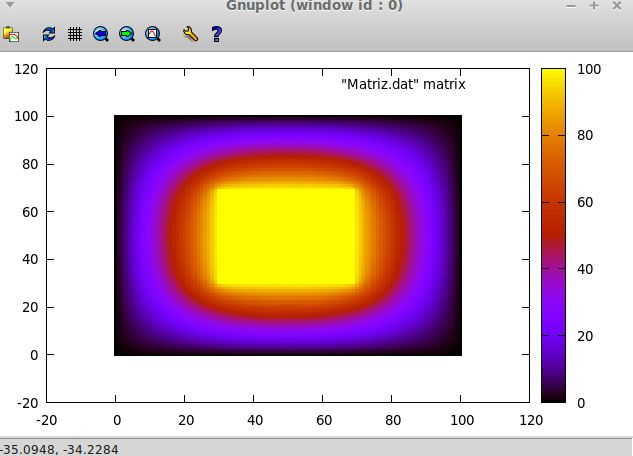Click the yellow center of the heatmap
The image size is (633, 456).
tap(286, 236)
